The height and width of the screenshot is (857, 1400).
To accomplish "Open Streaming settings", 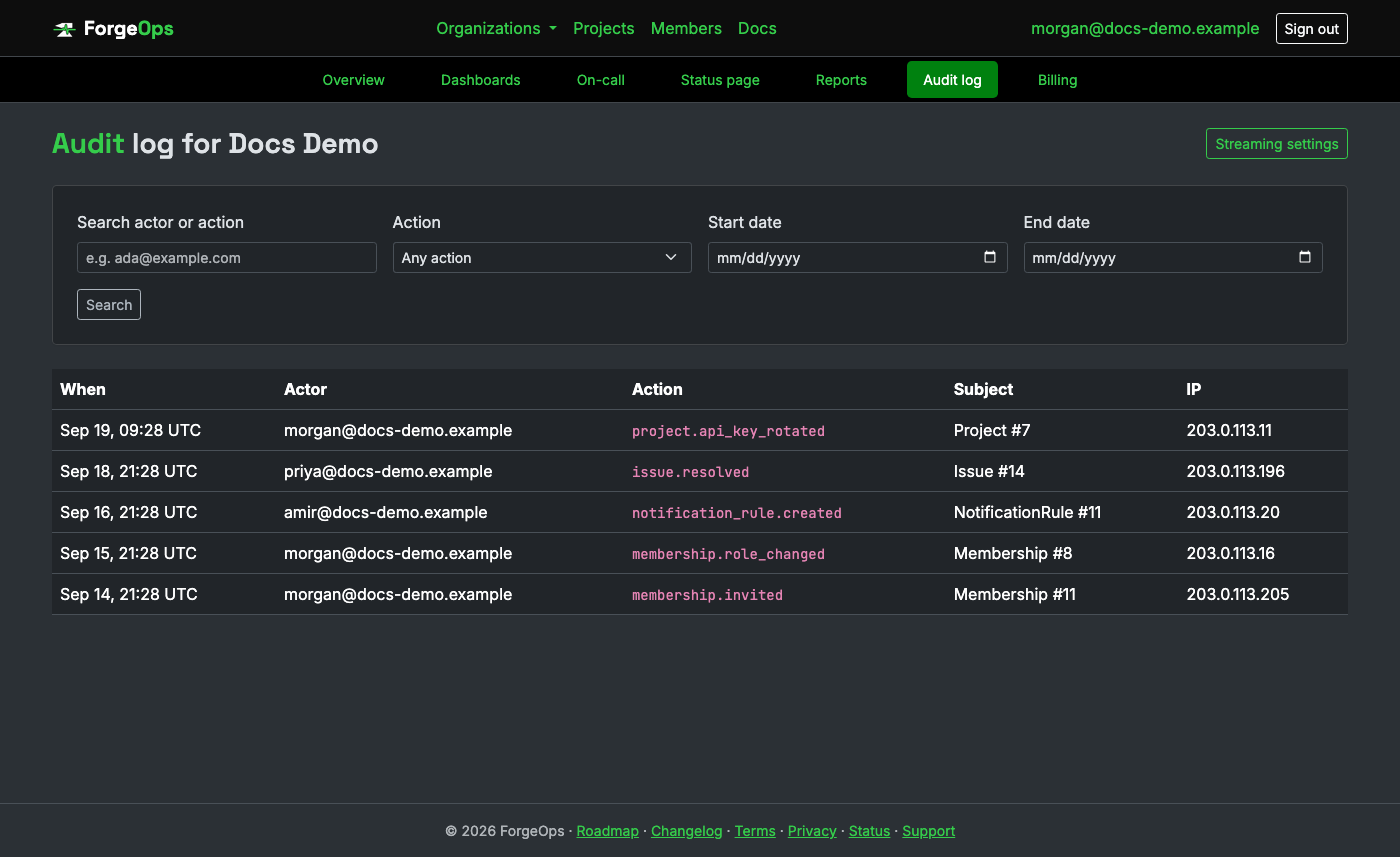I will tap(1277, 144).
